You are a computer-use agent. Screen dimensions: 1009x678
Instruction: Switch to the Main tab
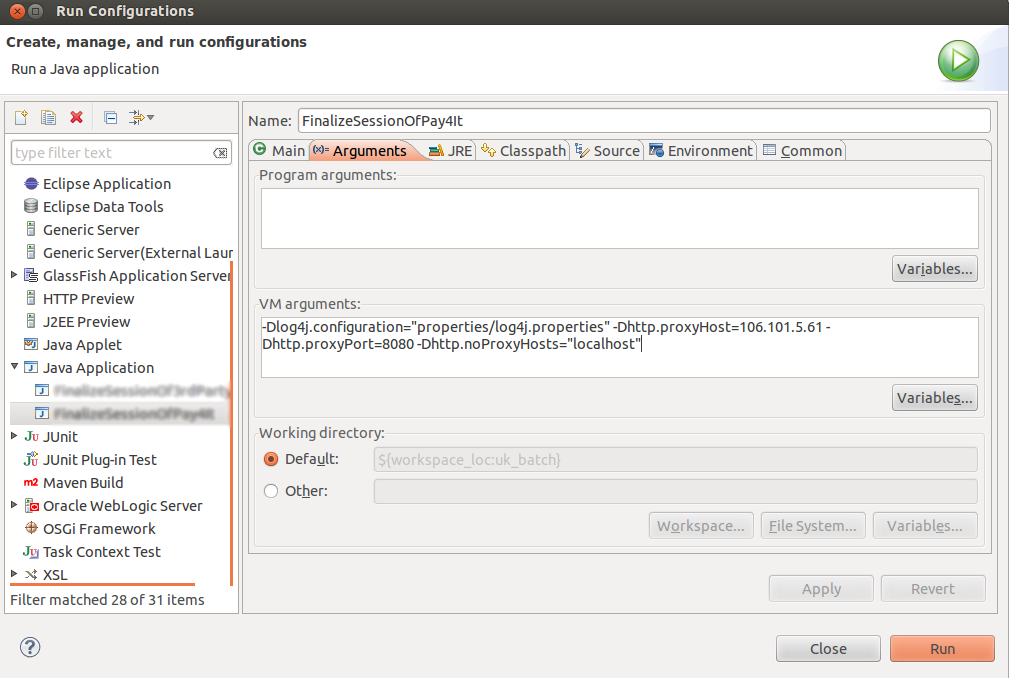(279, 151)
